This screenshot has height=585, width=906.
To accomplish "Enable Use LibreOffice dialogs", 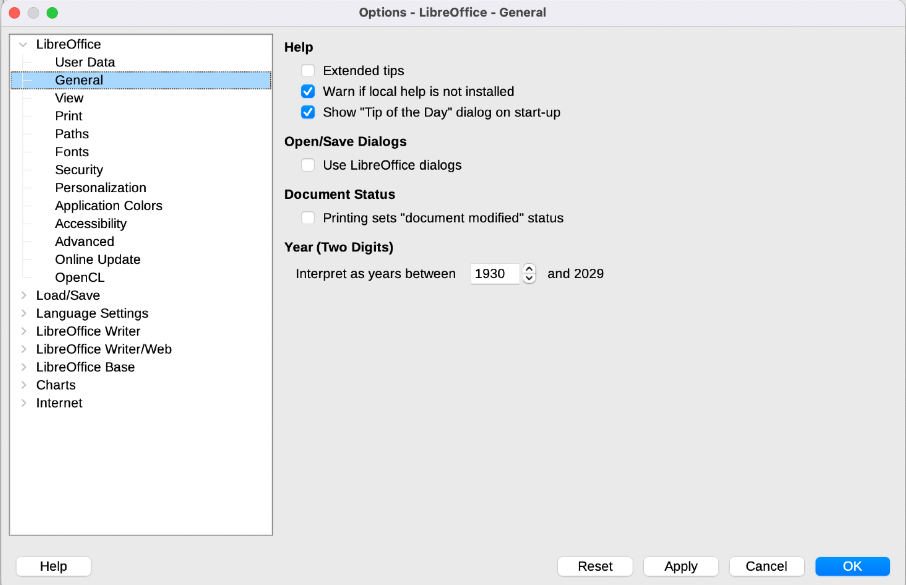I will coord(308,165).
